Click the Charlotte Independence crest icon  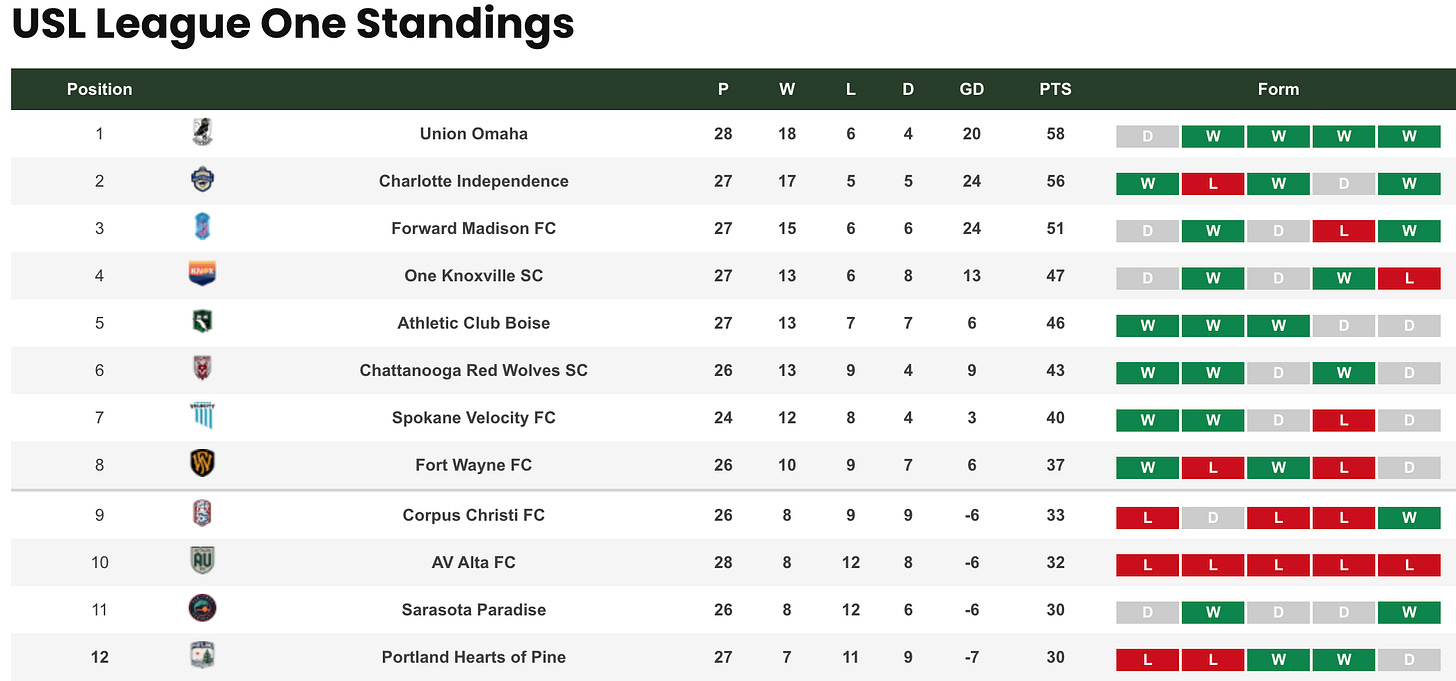(x=202, y=180)
